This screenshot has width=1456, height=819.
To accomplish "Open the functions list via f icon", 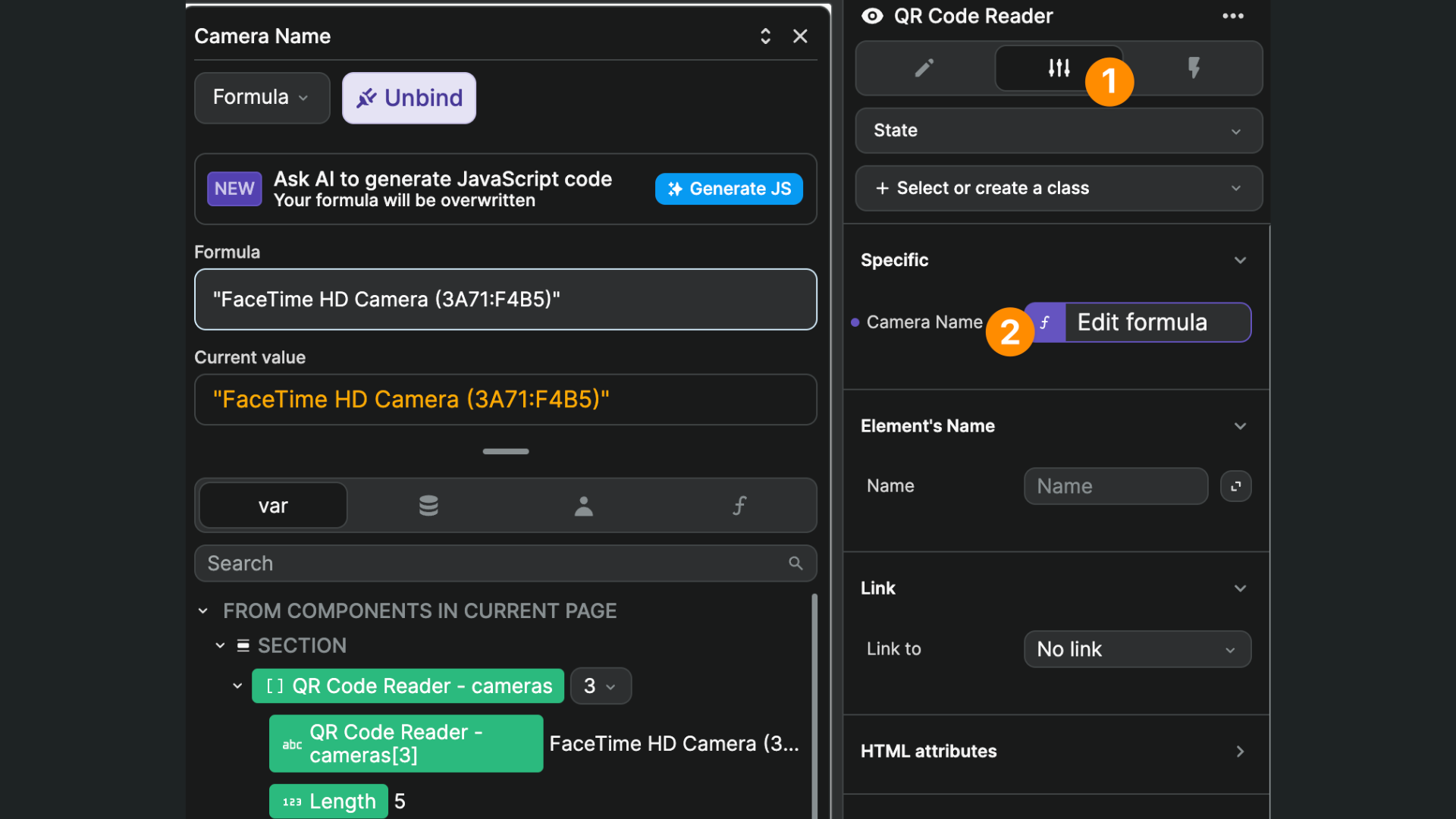I will 739,505.
